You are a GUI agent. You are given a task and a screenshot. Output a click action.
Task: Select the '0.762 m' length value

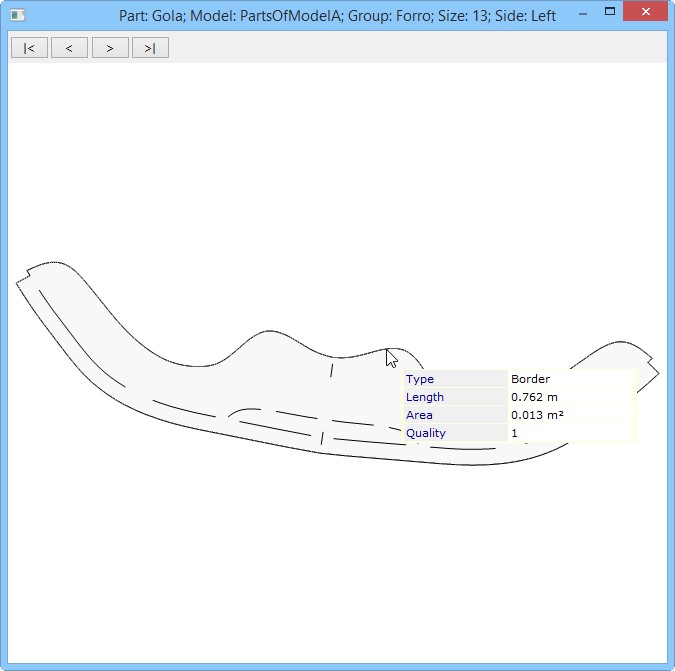[534, 397]
